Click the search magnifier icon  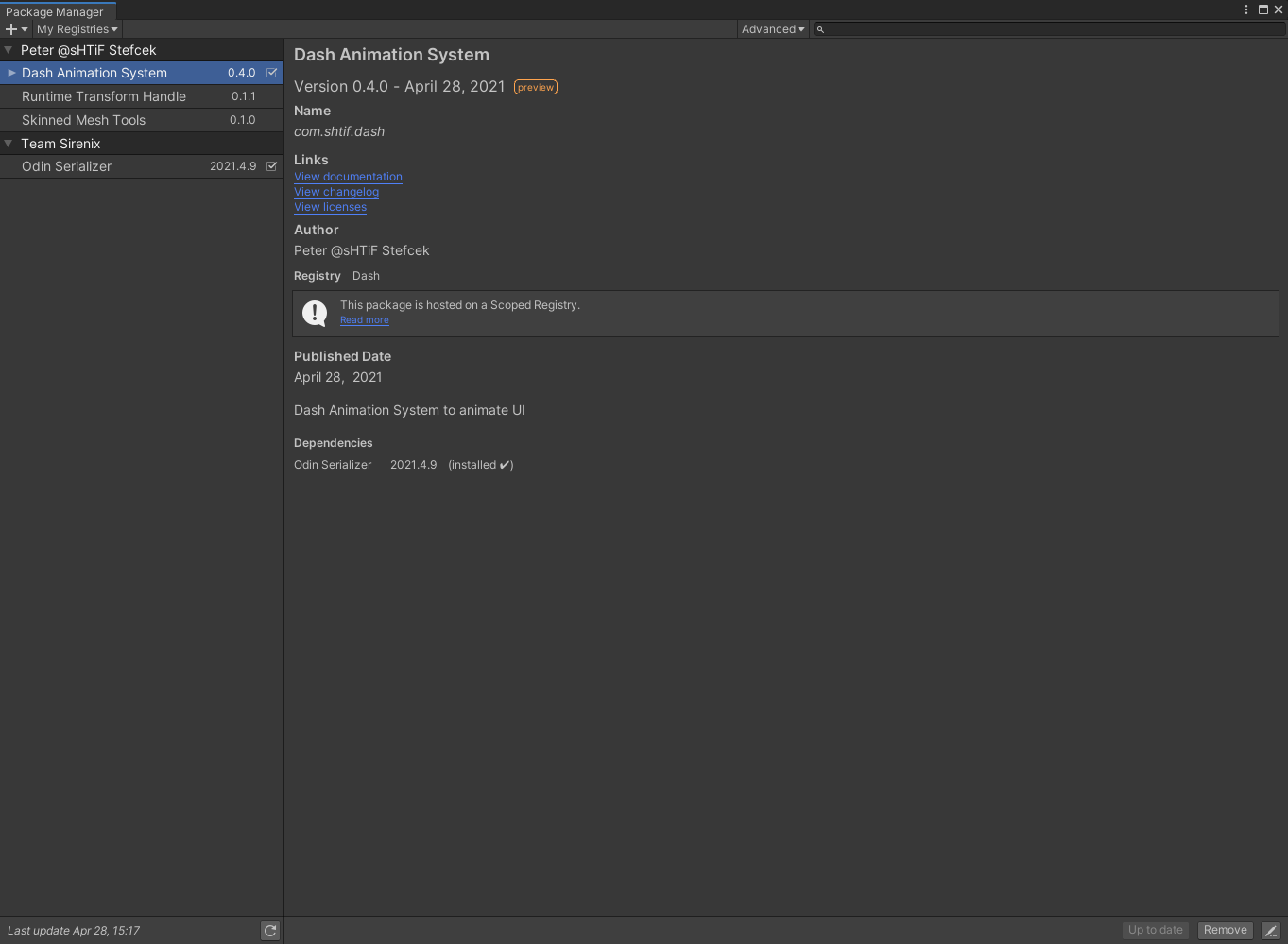coord(820,29)
